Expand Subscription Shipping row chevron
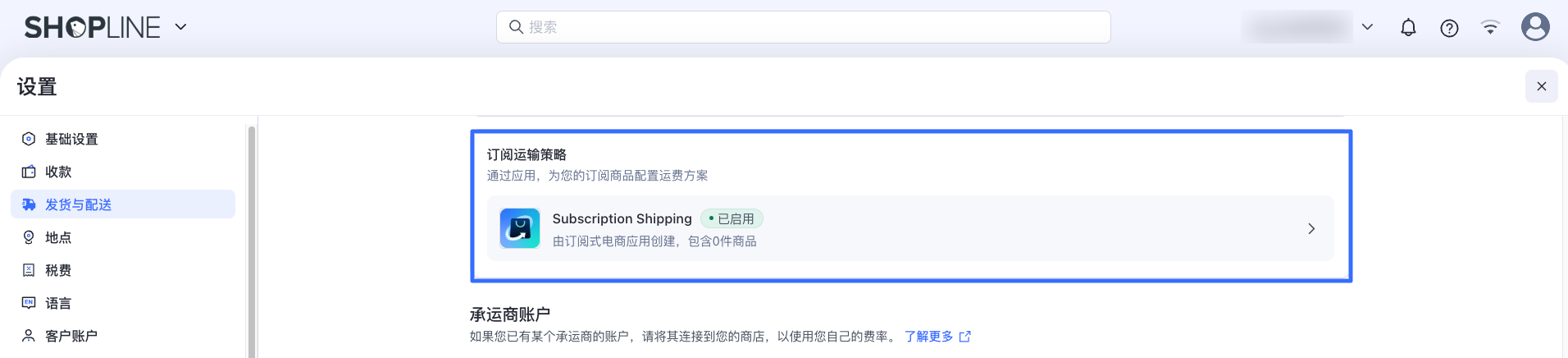Viewport: 1568px width, 358px height. [1311, 228]
